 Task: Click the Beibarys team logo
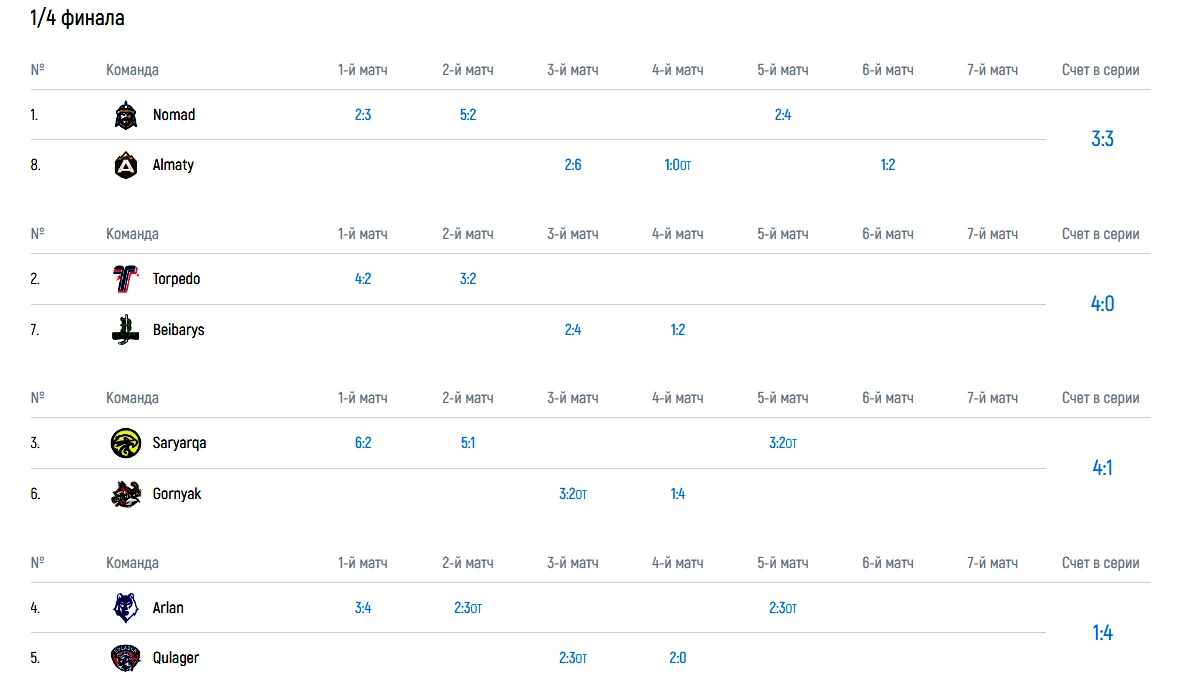[125, 329]
